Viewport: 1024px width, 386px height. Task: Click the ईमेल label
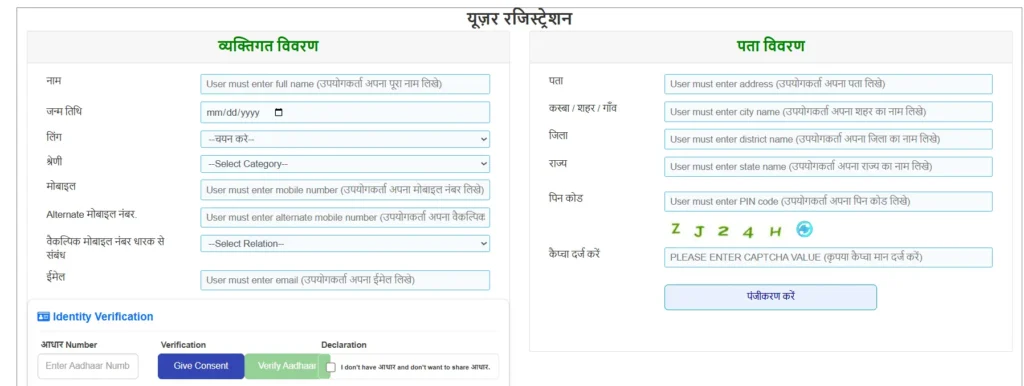[56, 277]
